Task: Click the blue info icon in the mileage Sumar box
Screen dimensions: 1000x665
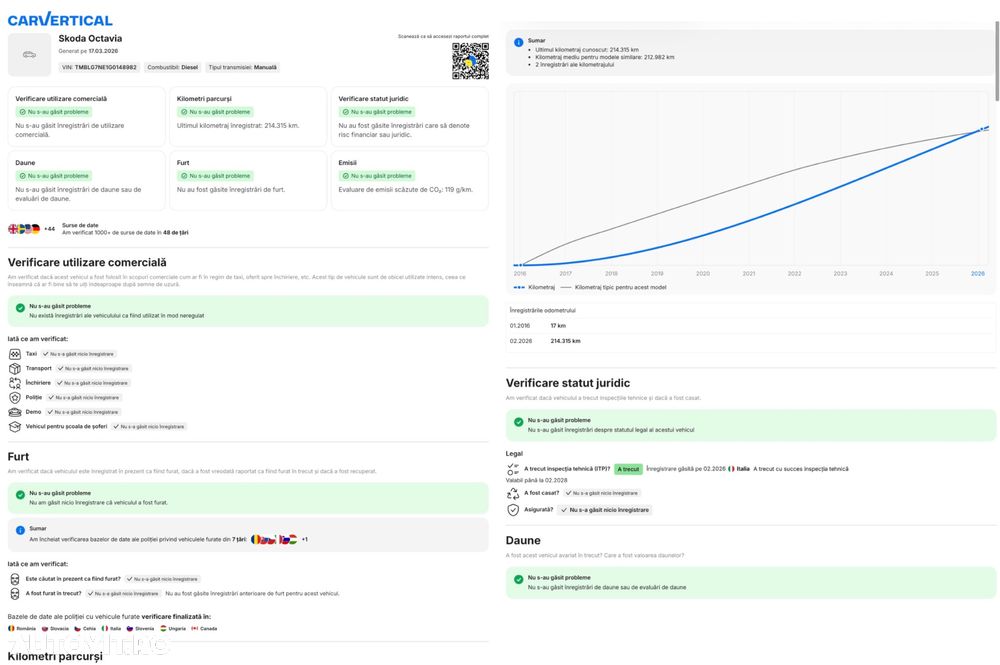Action: [x=518, y=42]
